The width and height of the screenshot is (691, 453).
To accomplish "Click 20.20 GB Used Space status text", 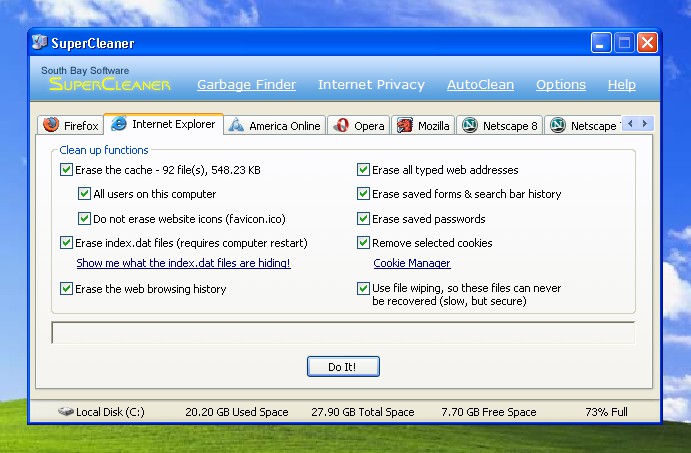I will point(237,412).
